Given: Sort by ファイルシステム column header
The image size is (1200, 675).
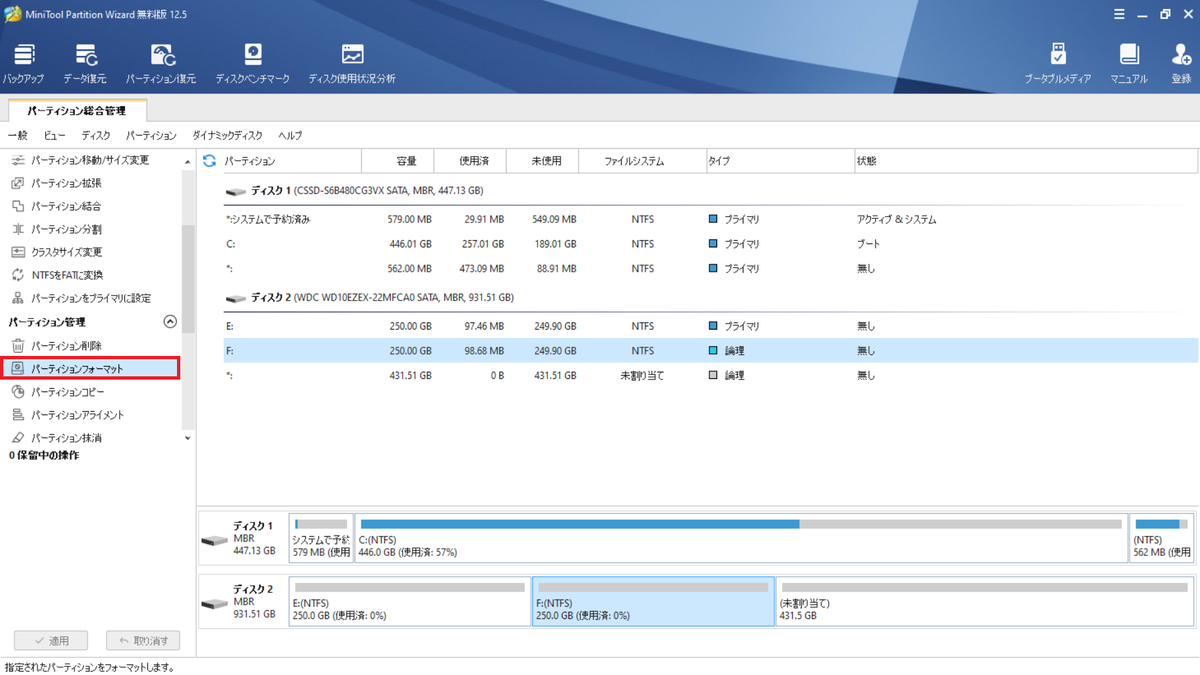Looking at the screenshot, I should [642, 161].
